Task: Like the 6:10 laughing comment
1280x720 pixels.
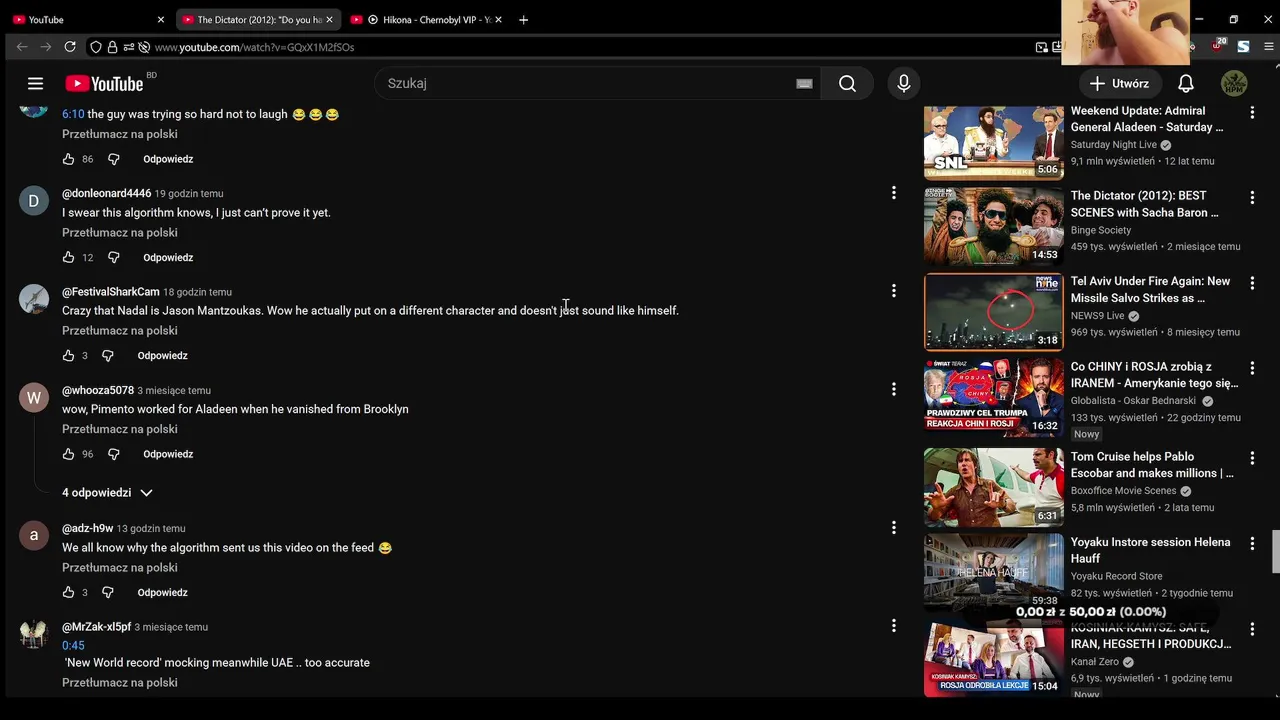Action: pyautogui.click(x=68, y=159)
